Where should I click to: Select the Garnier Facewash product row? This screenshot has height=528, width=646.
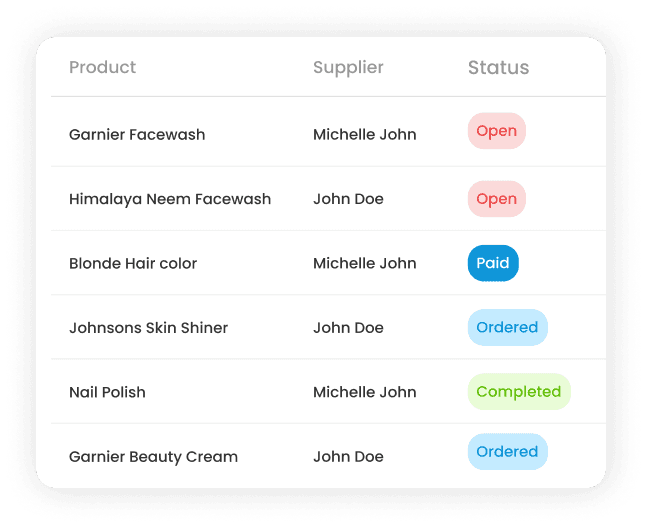(328, 132)
